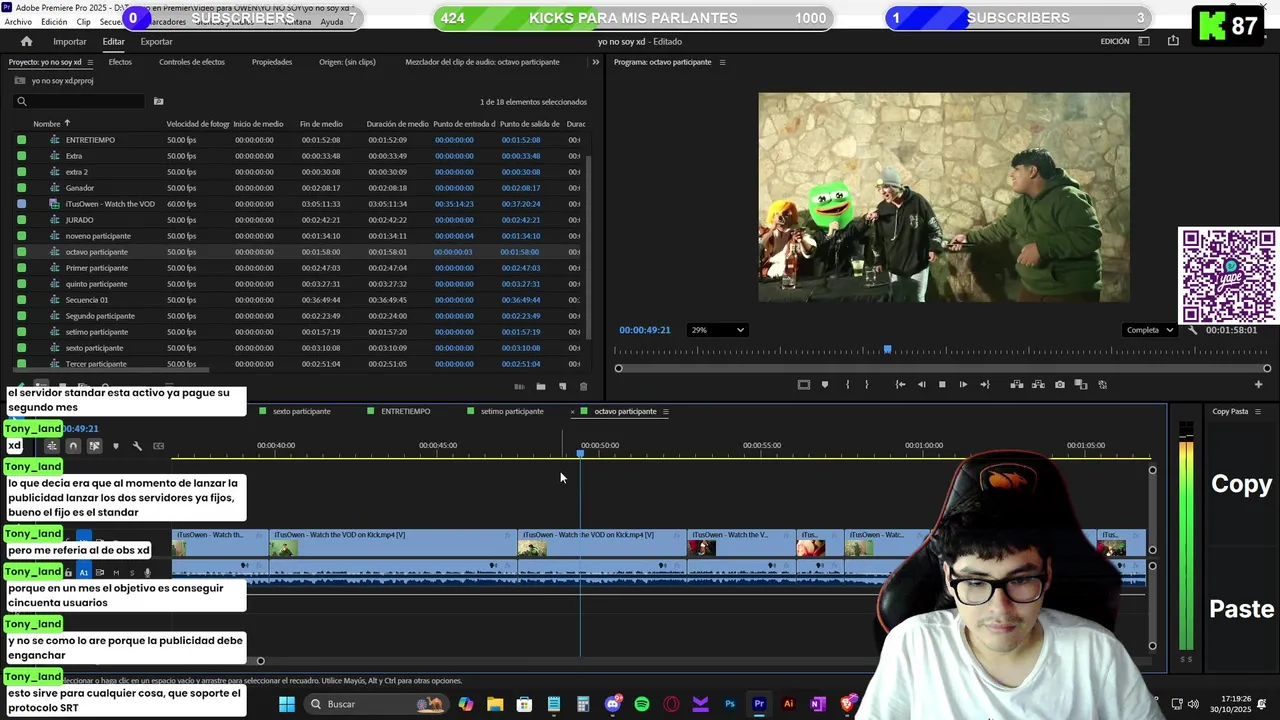
Task: Open the Controles de efectos tab
Action: [192, 62]
